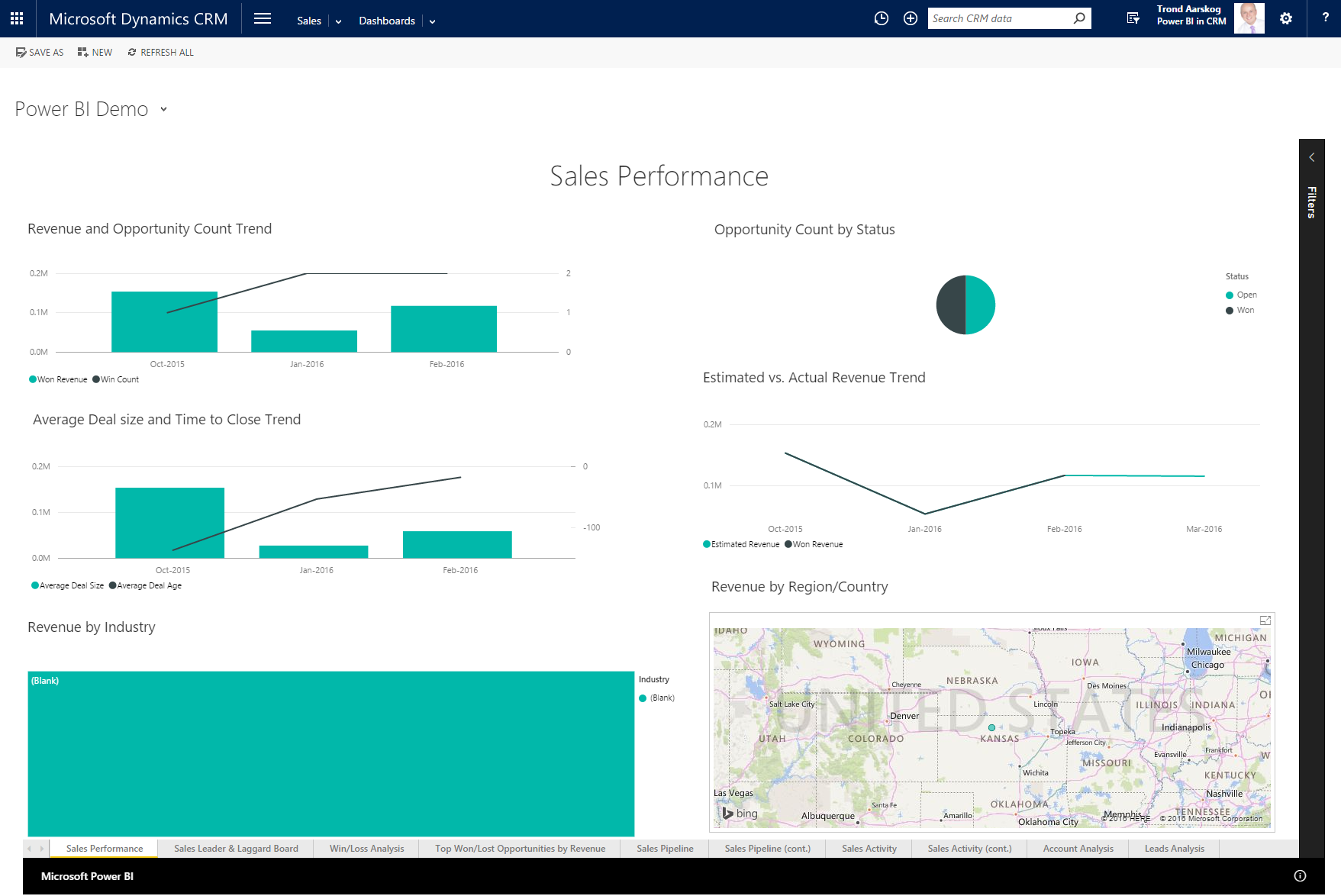This screenshot has width=1341, height=896.
Task: Click the Estimated Revenue legend item
Action: click(741, 544)
